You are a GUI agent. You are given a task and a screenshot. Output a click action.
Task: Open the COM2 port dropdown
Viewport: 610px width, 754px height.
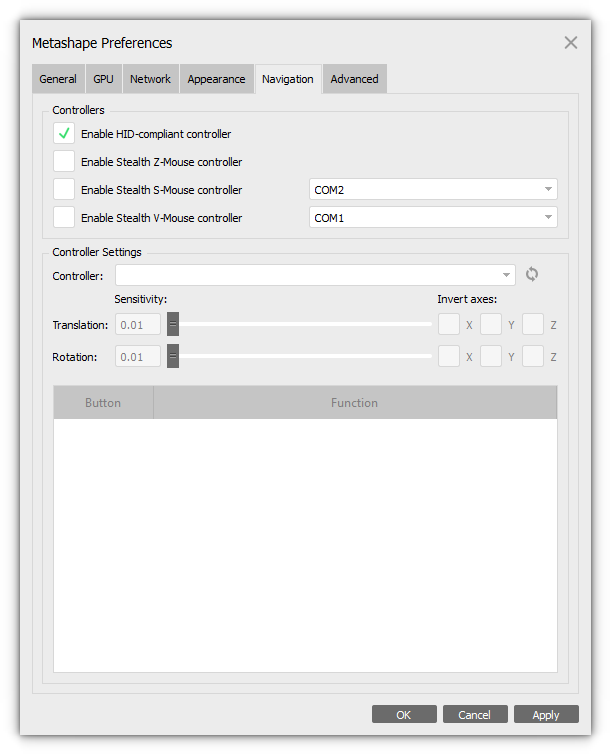point(433,189)
